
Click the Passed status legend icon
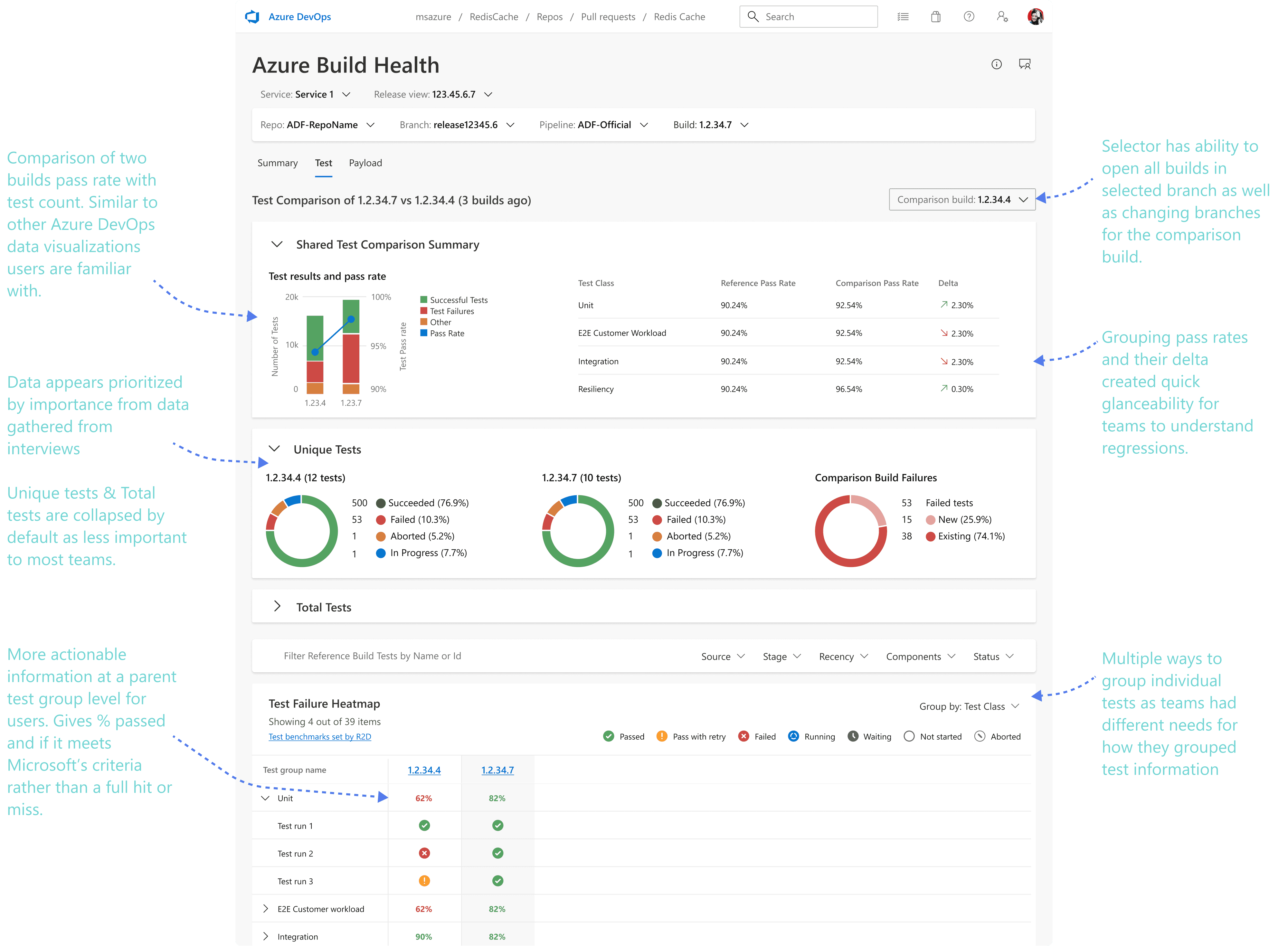tap(609, 736)
